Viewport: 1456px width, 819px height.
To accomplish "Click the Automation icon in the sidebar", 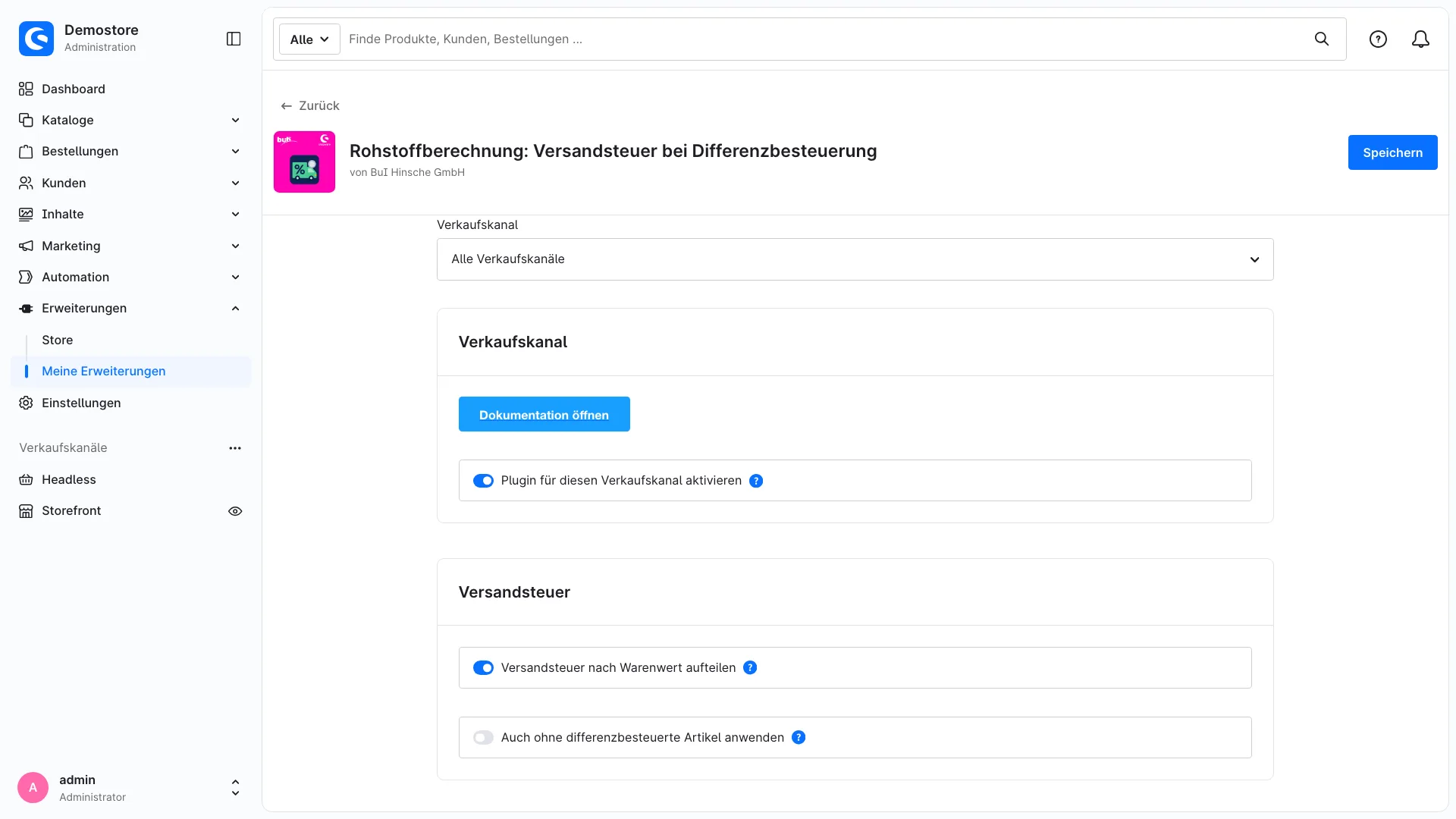I will [26, 277].
